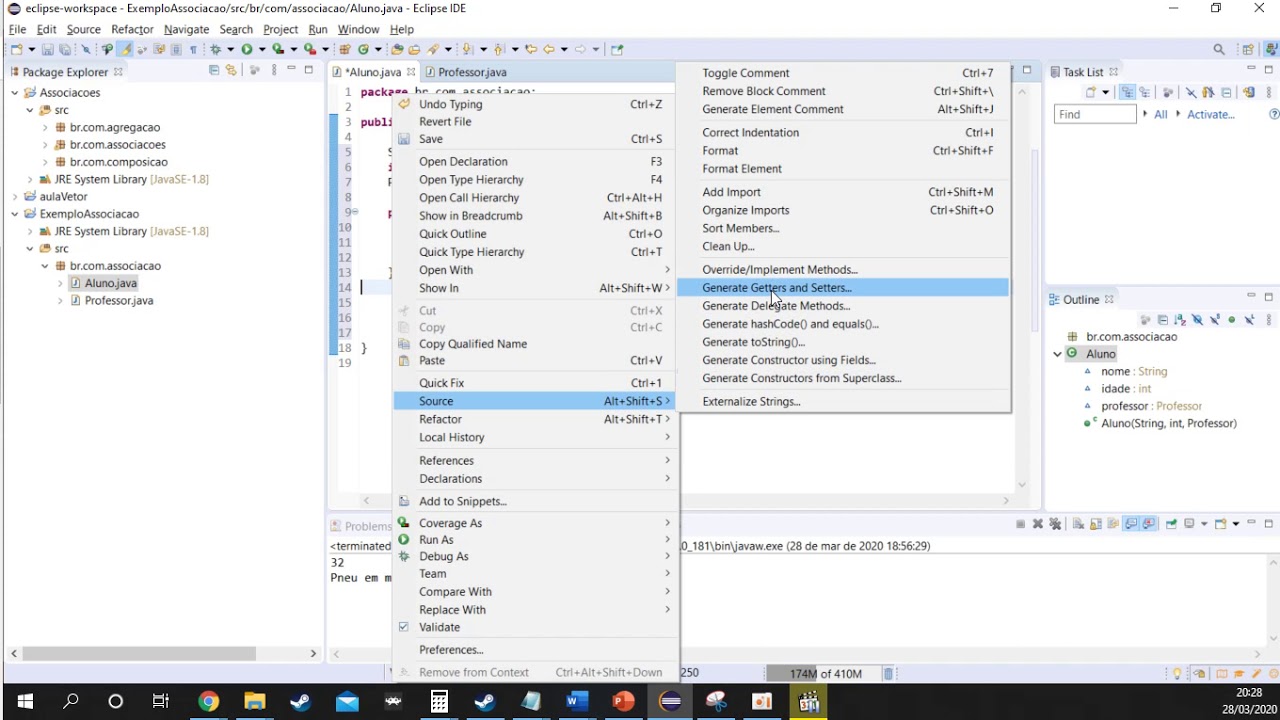This screenshot has height=720, width=1280.
Task: Open the Windows Start menu
Action: (24, 701)
